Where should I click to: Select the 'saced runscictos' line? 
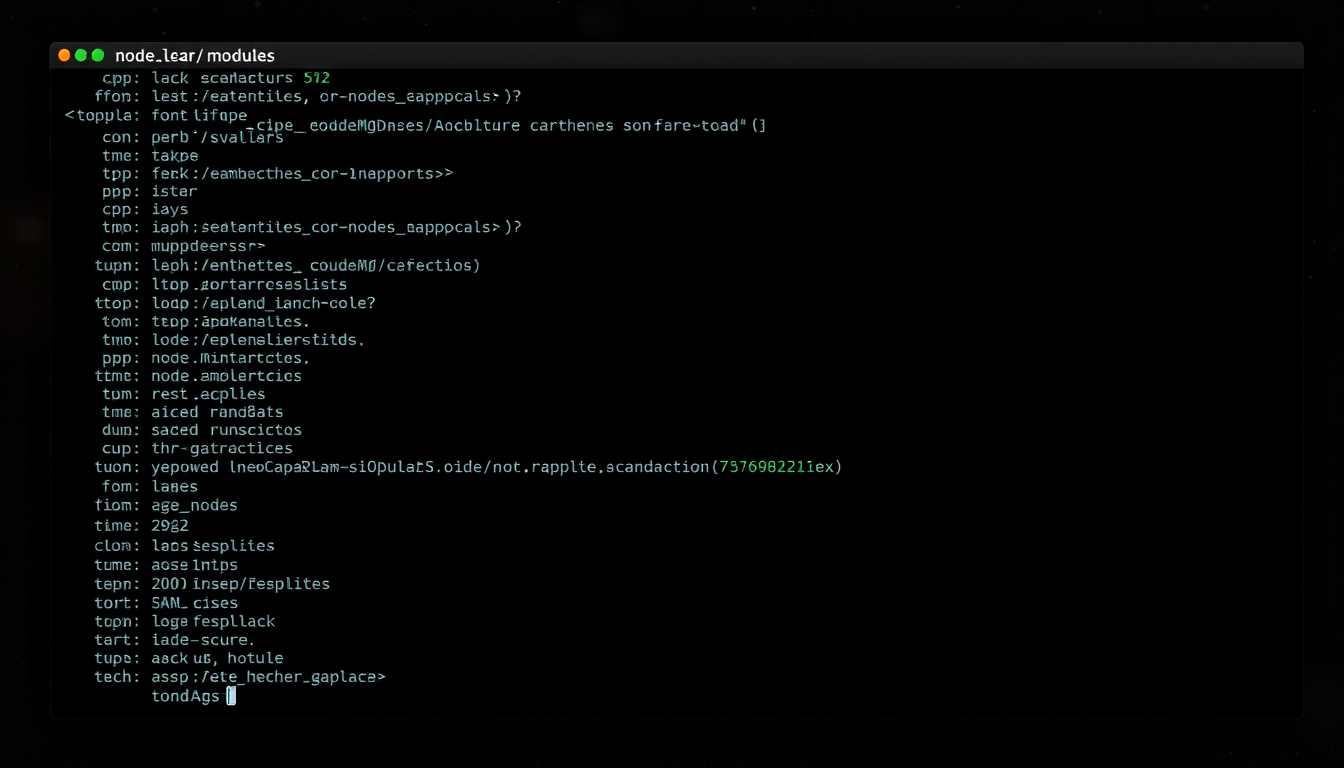point(226,430)
